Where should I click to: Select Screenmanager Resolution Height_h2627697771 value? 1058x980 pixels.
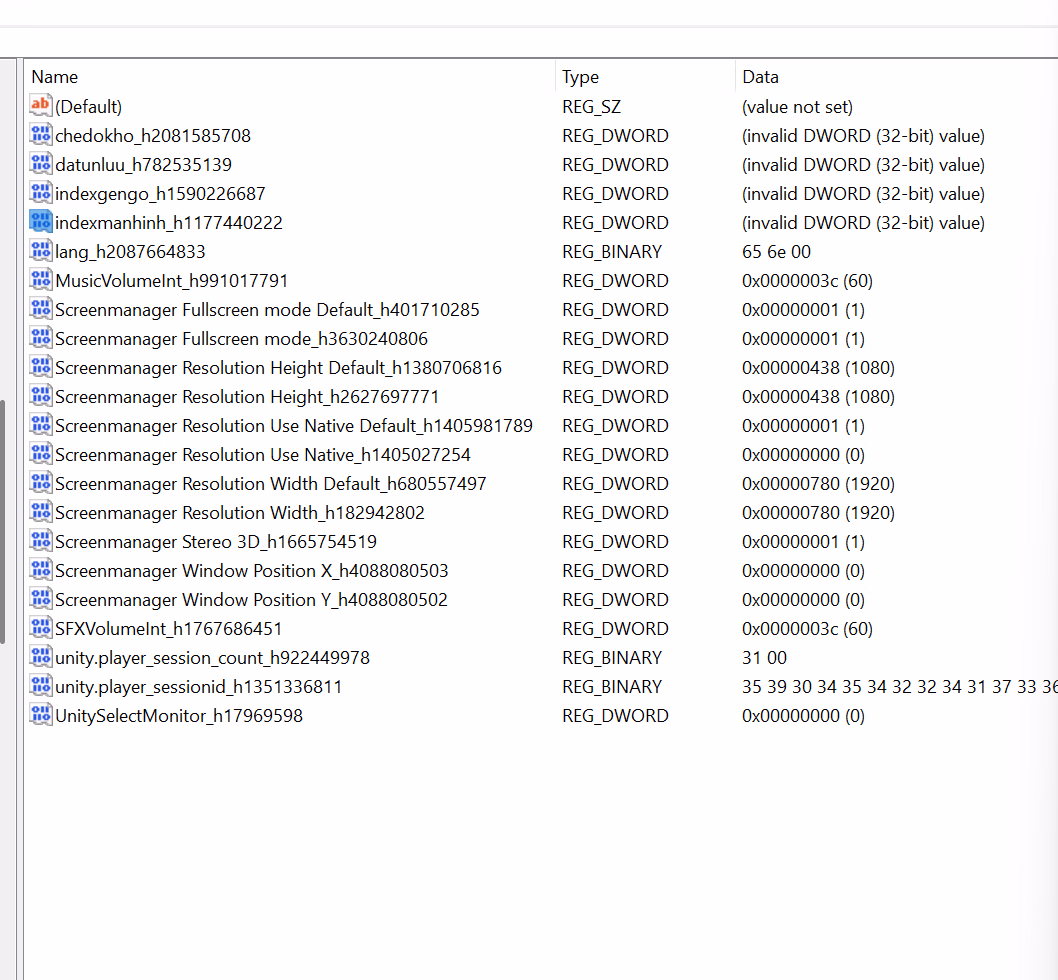247,397
